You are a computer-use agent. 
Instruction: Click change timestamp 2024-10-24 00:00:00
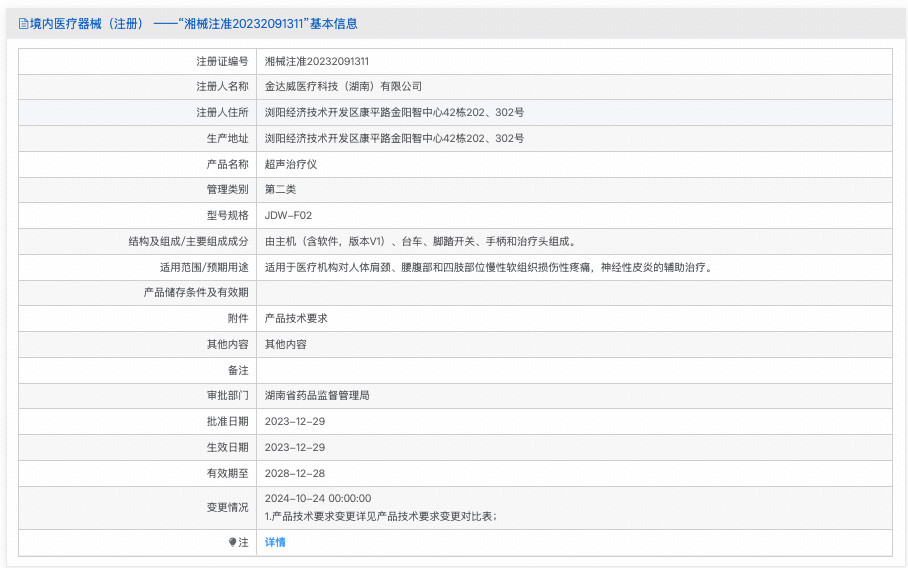click(x=318, y=499)
